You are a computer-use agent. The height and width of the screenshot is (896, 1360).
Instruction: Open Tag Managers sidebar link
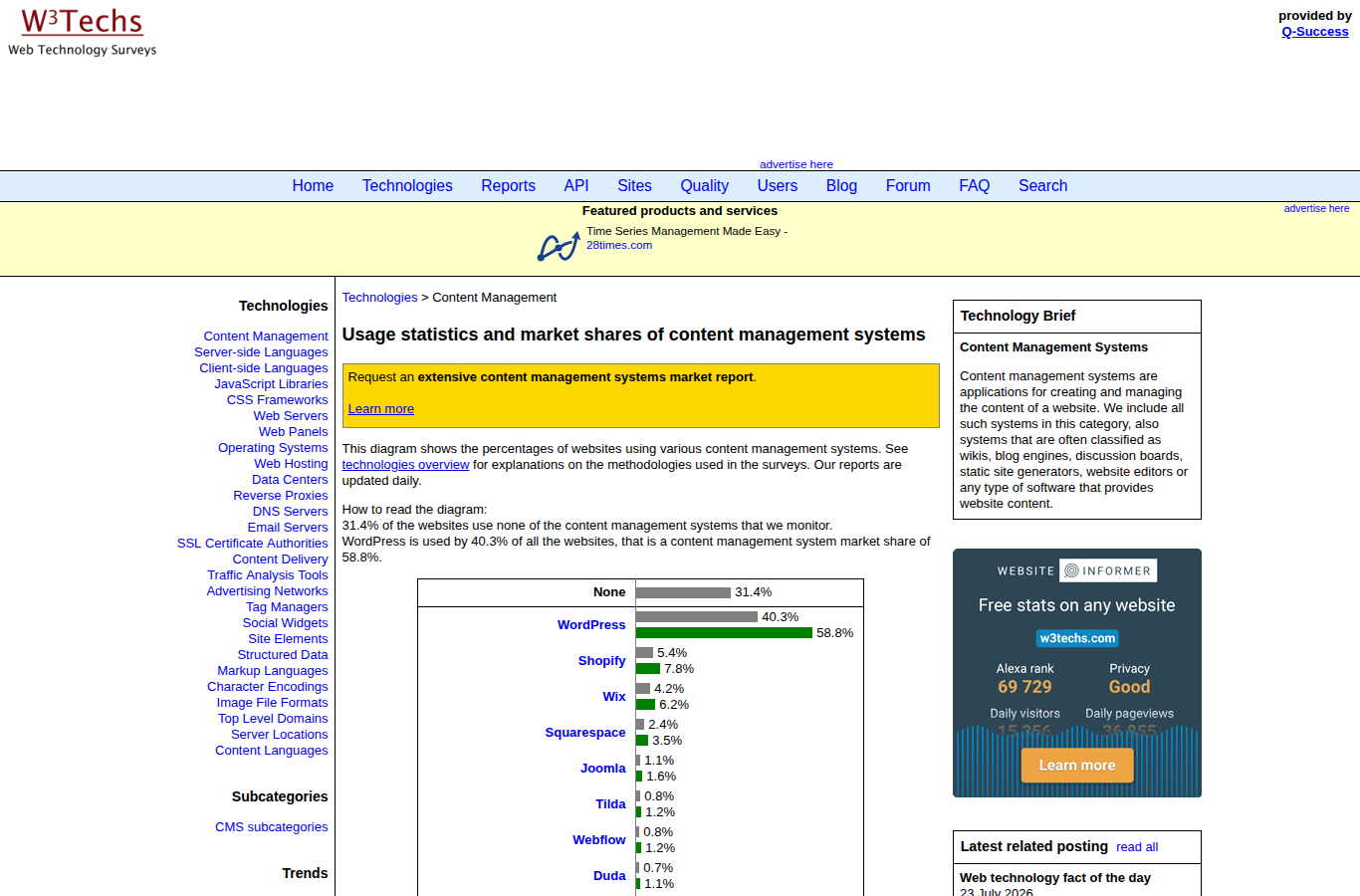(x=287, y=607)
